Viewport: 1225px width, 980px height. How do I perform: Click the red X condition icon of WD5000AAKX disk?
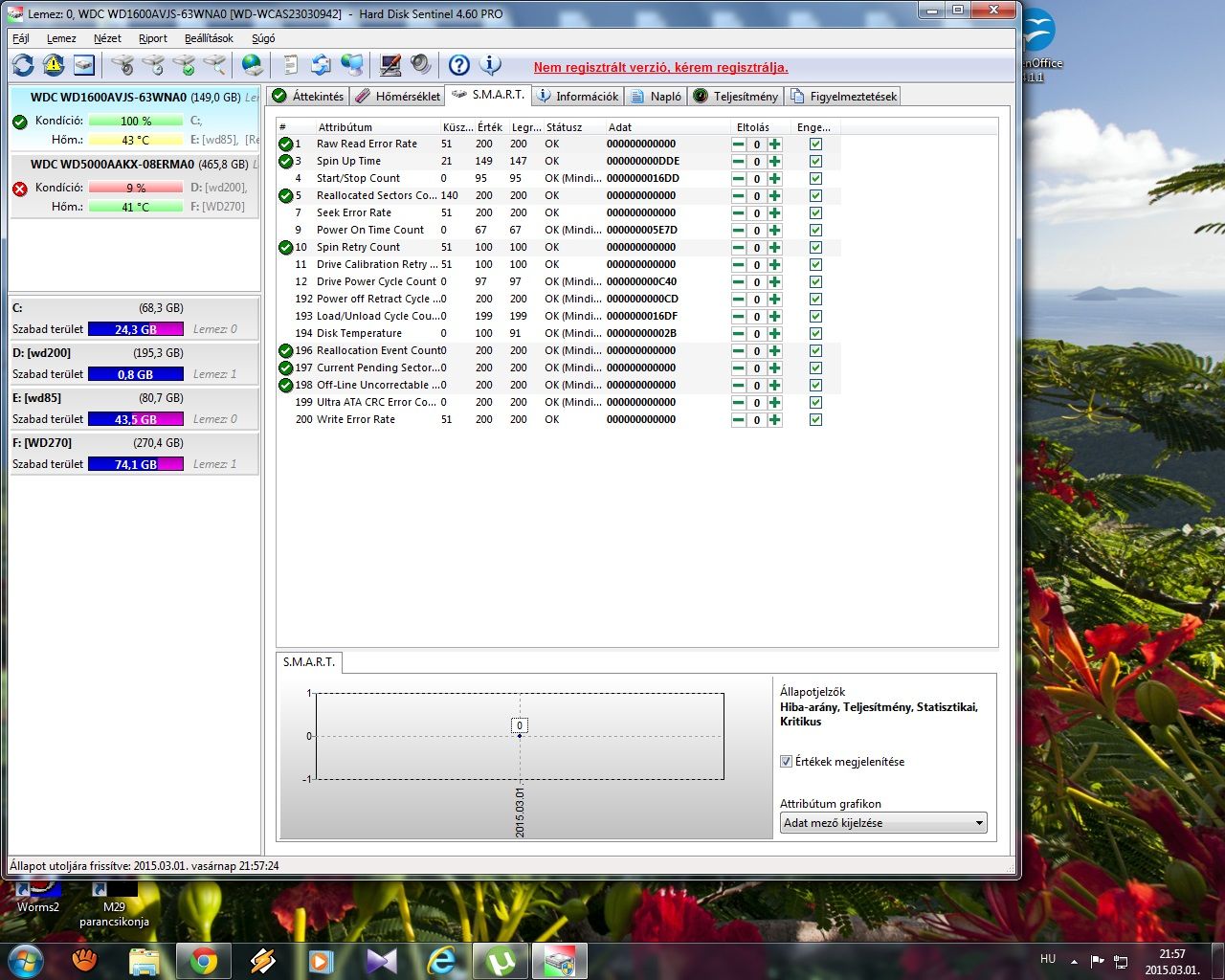click(x=19, y=189)
